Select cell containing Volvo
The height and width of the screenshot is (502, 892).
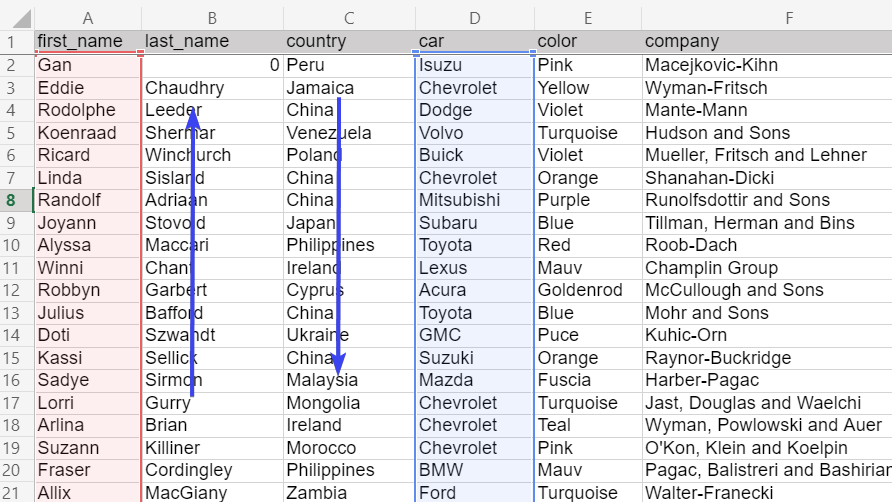475,133
